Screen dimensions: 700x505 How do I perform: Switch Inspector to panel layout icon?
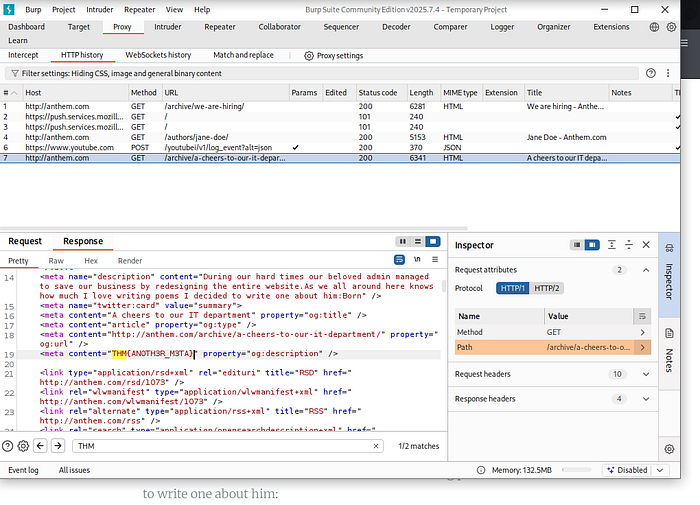click(x=592, y=245)
